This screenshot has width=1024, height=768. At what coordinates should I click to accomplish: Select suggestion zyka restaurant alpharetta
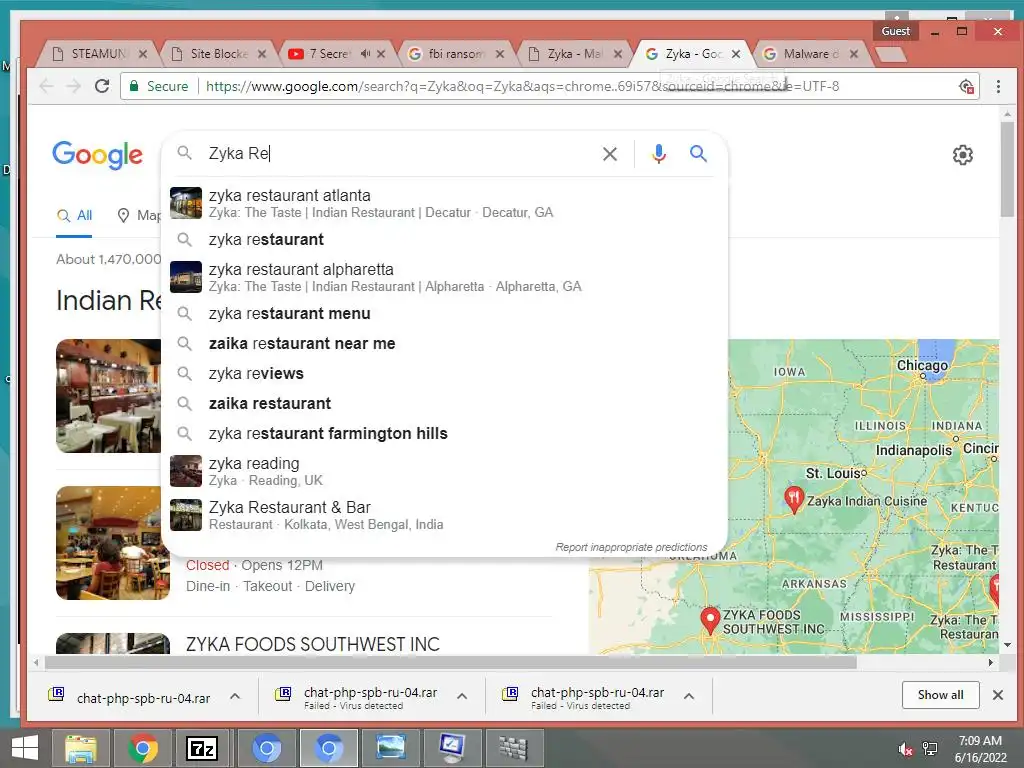click(x=444, y=277)
